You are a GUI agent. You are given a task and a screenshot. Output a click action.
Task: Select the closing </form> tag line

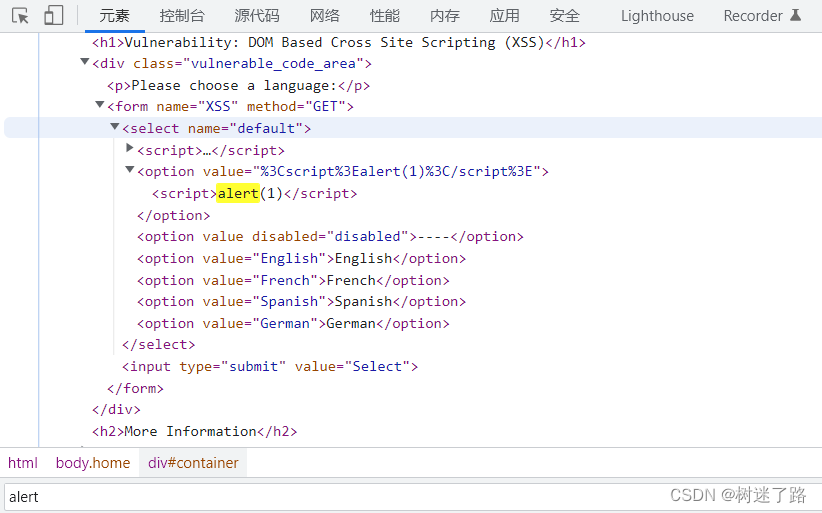pos(135,388)
